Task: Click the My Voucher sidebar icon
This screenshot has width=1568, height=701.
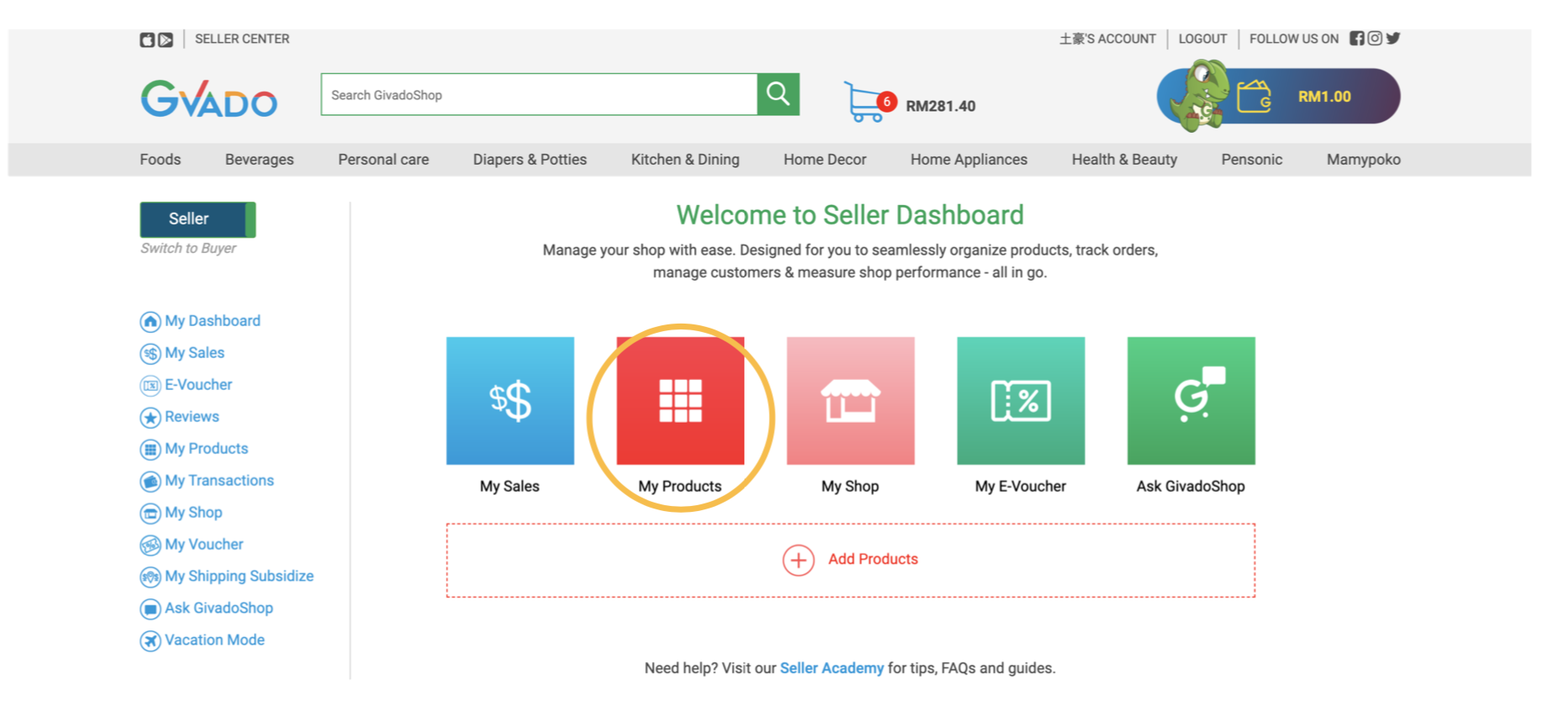Action: click(150, 546)
